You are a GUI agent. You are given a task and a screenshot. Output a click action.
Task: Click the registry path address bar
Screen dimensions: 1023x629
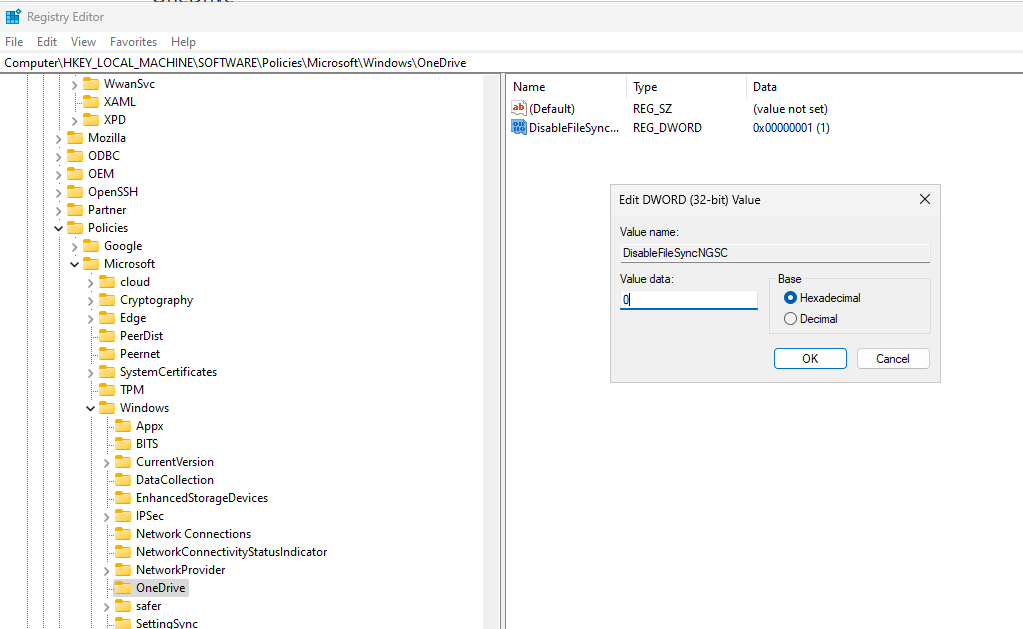tap(512, 63)
